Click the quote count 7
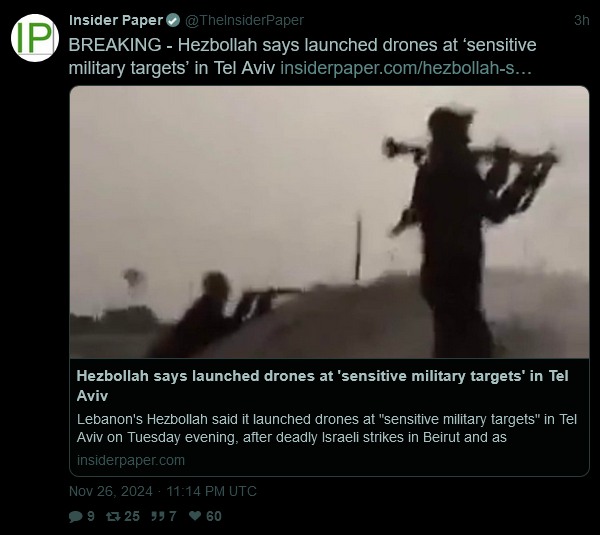 (x=173, y=517)
